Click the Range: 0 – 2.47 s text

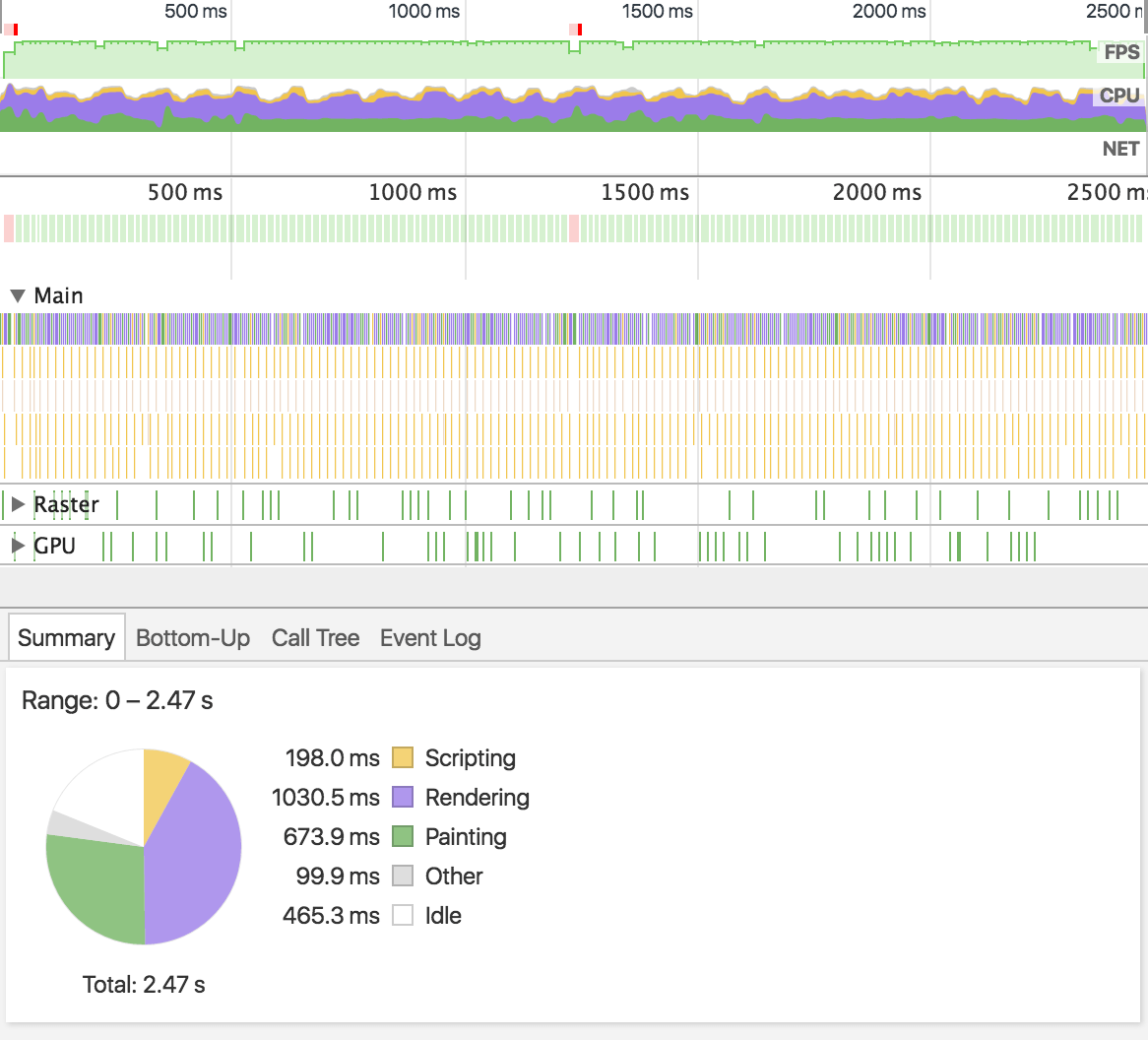[118, 700]
